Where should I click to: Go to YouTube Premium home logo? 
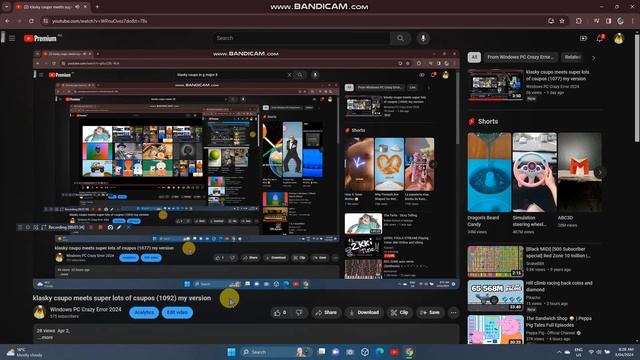(x=40, y=38)
